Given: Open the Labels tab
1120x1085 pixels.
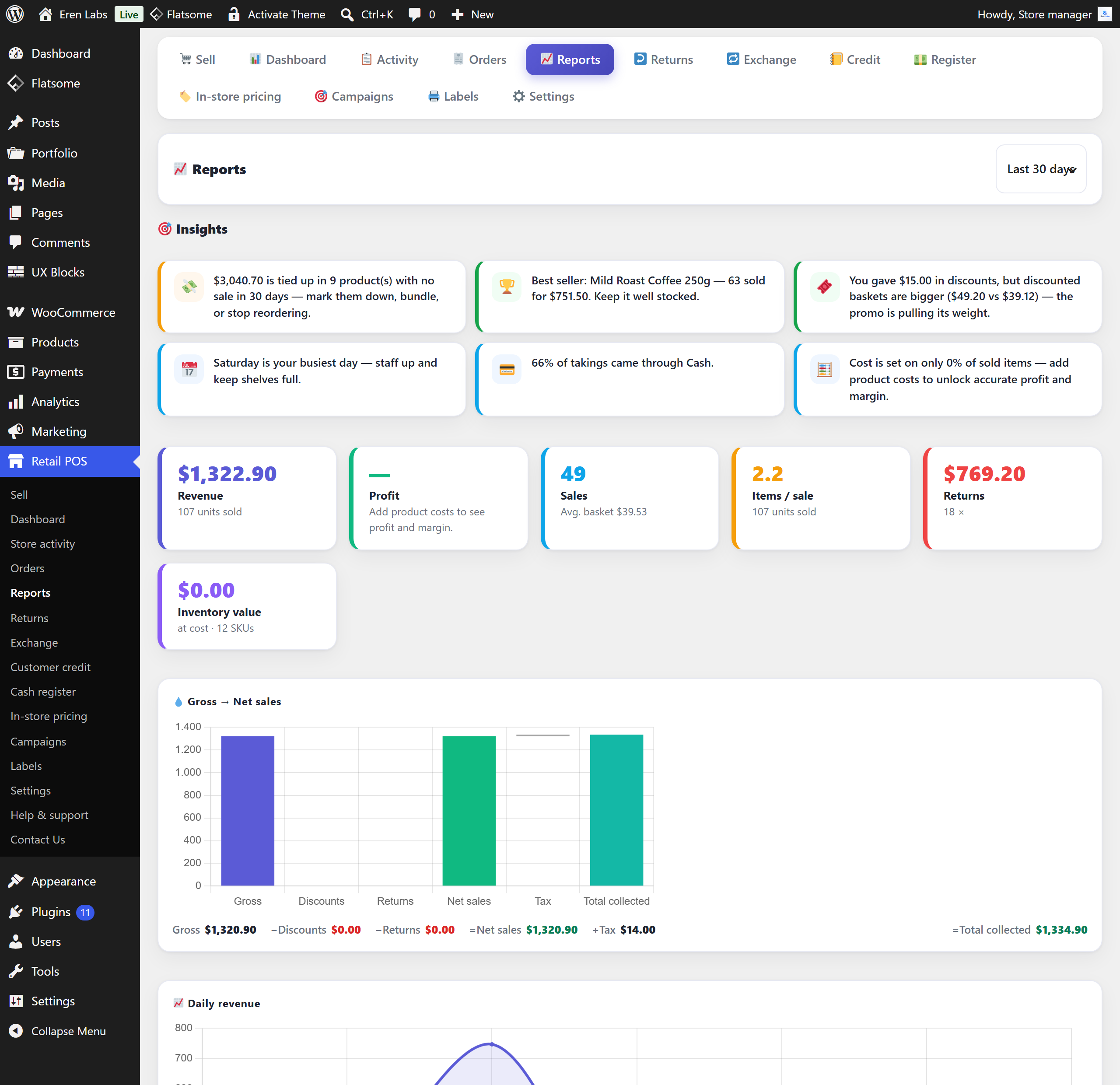Looking at the screenshot, I should (x=453, y=96).
